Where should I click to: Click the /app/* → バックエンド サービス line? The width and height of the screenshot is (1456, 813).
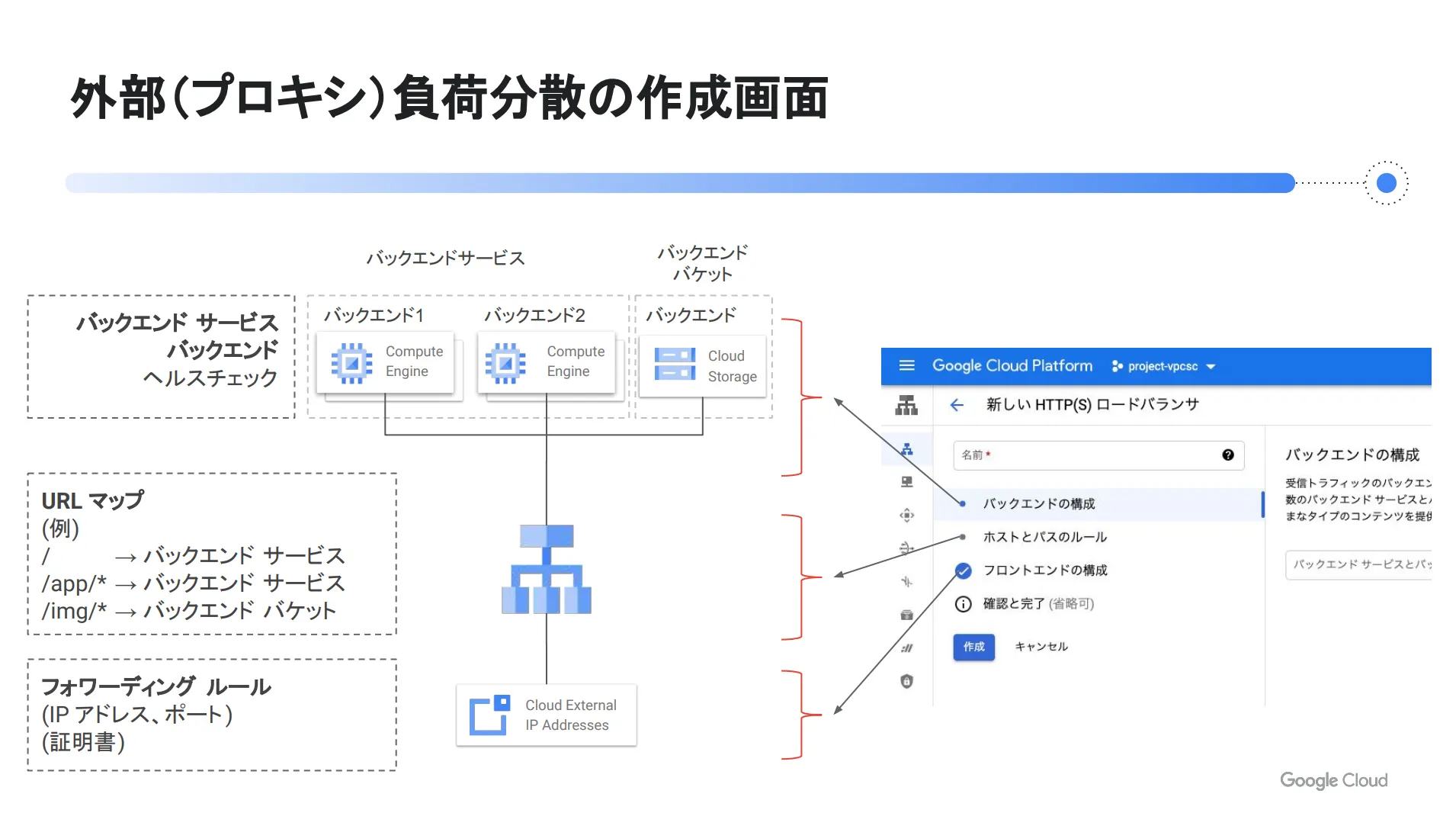click(194, 583)
